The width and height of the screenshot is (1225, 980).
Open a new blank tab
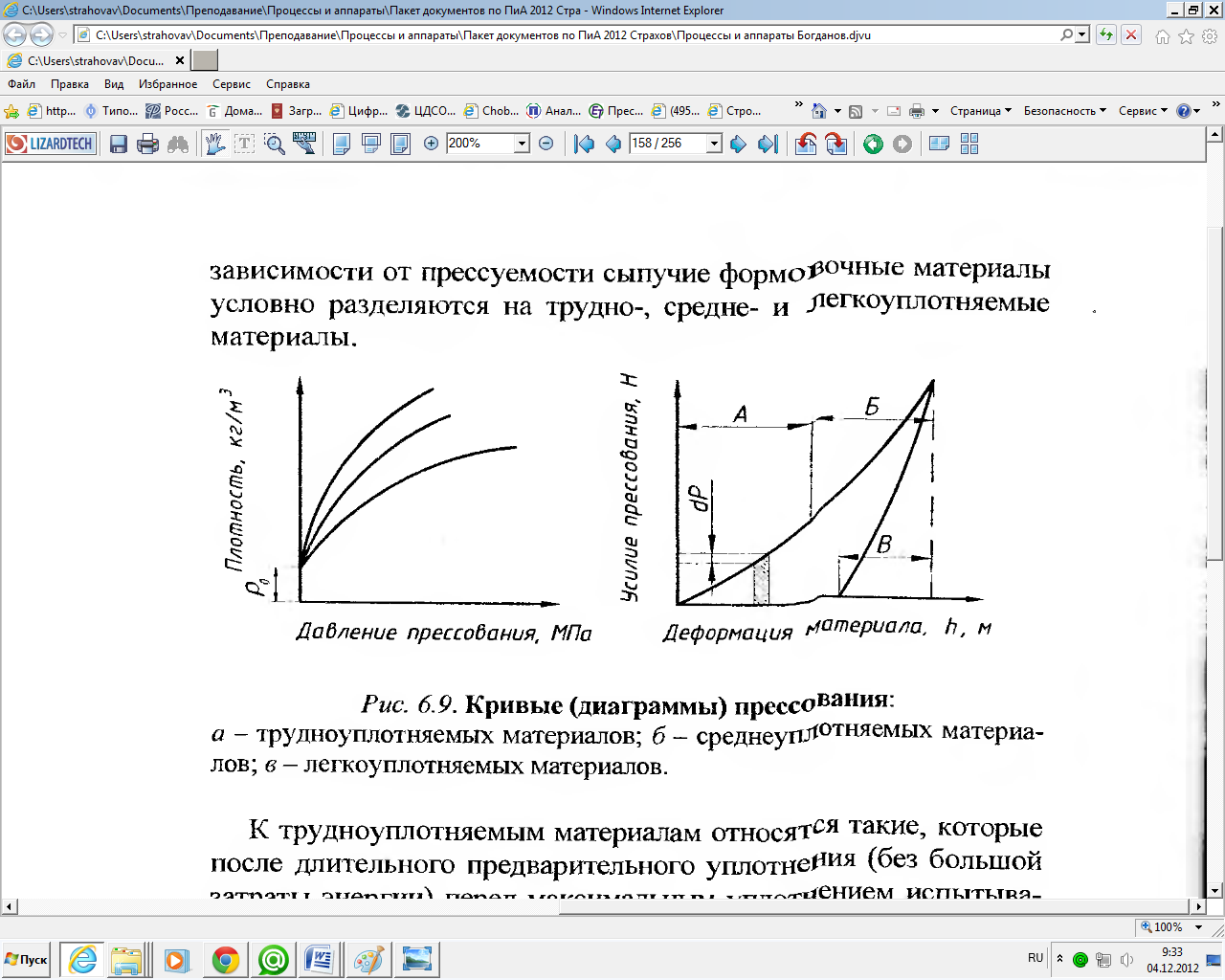click(x=205, y=60)
